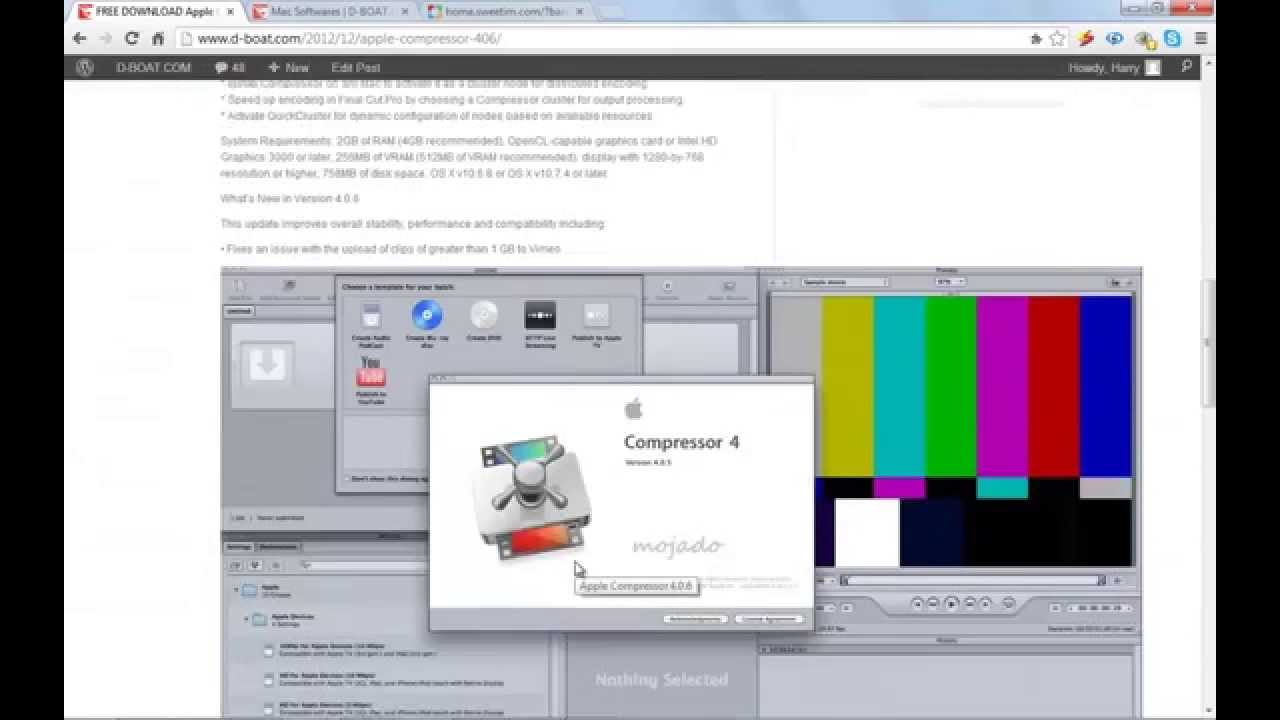Click the blue eye extension icon
Viewport: 1280px width, 720px height.
click(x=1114, y=38)
